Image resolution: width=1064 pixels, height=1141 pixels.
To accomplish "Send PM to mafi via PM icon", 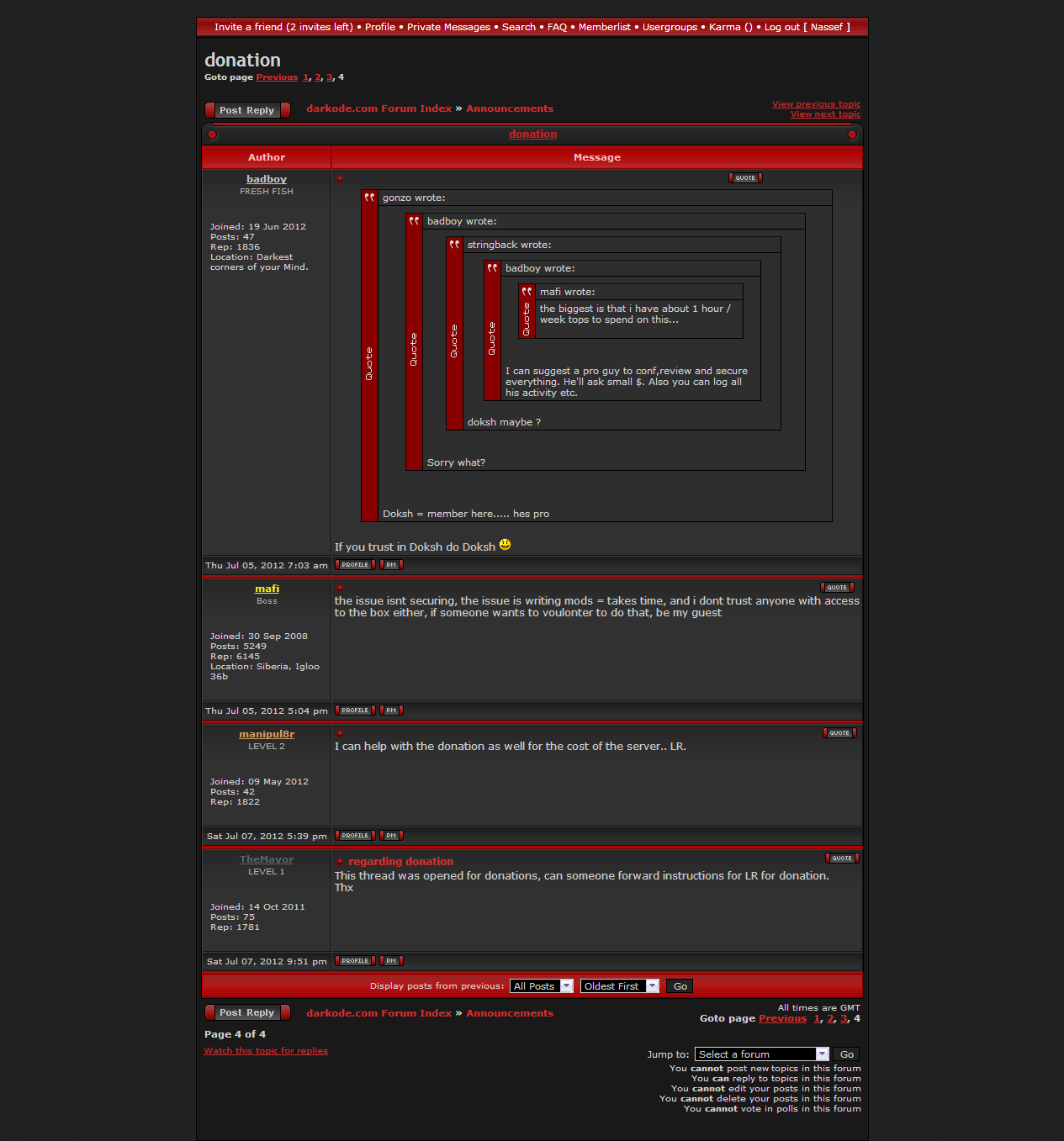I will tap(391, 710).
